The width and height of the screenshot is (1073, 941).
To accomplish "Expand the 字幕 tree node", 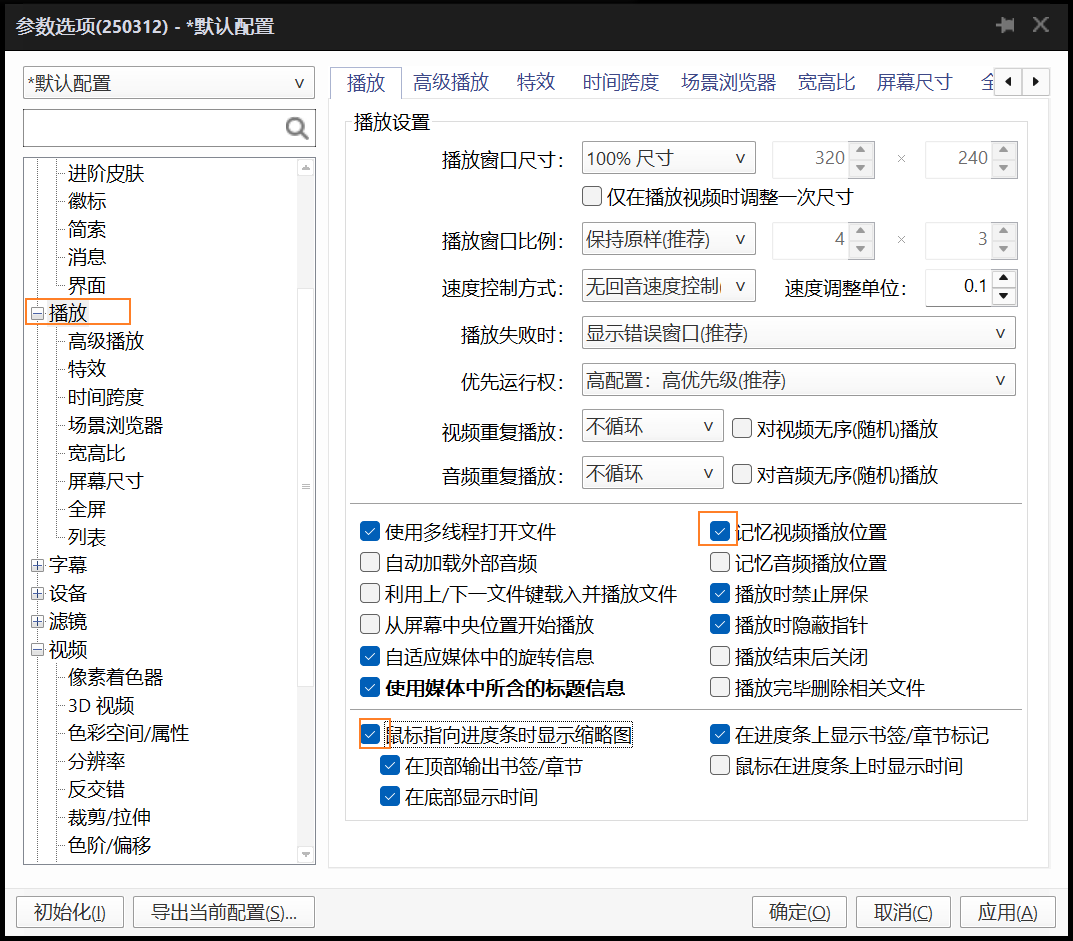I will click(x=38, y=565).
